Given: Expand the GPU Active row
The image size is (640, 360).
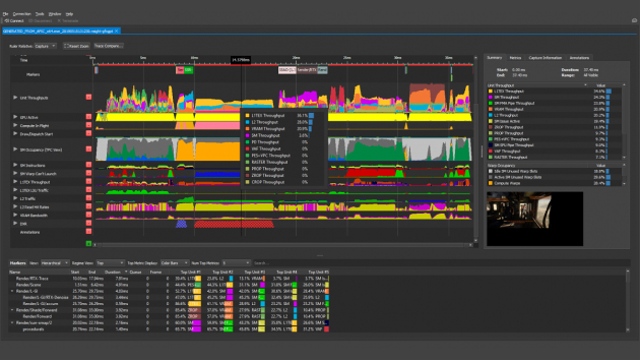Looking at the screenshot, I should click(x=15, y=117).
